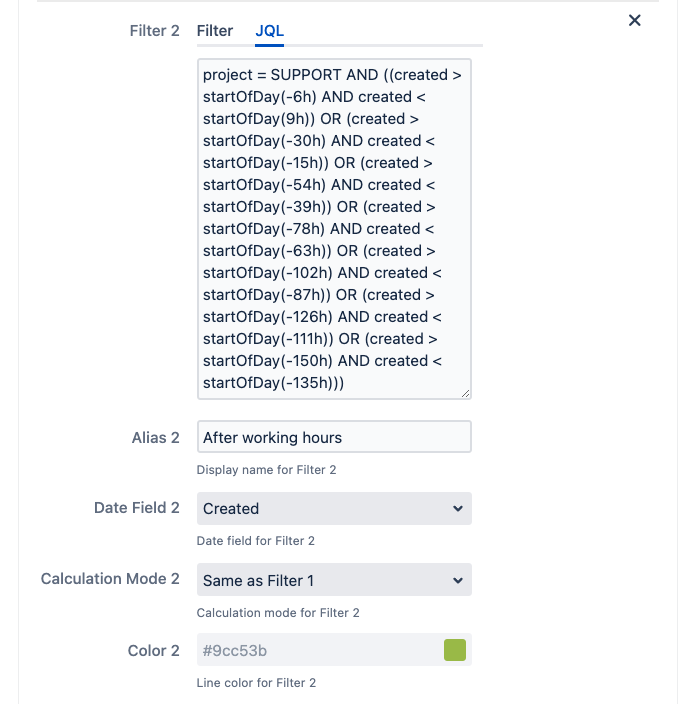Focus the Alias 2 field 'After working hours'
The height and width of the screenshot is (704, 691).
coord(334,437)
